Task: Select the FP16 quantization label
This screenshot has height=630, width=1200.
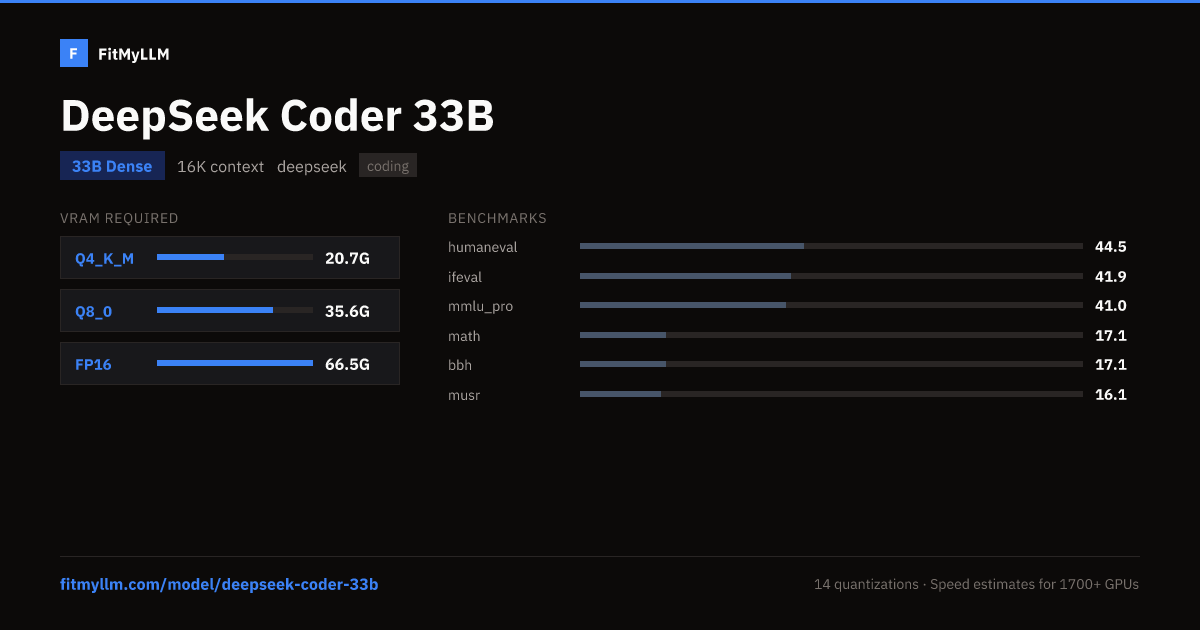Action: point(93,364)
